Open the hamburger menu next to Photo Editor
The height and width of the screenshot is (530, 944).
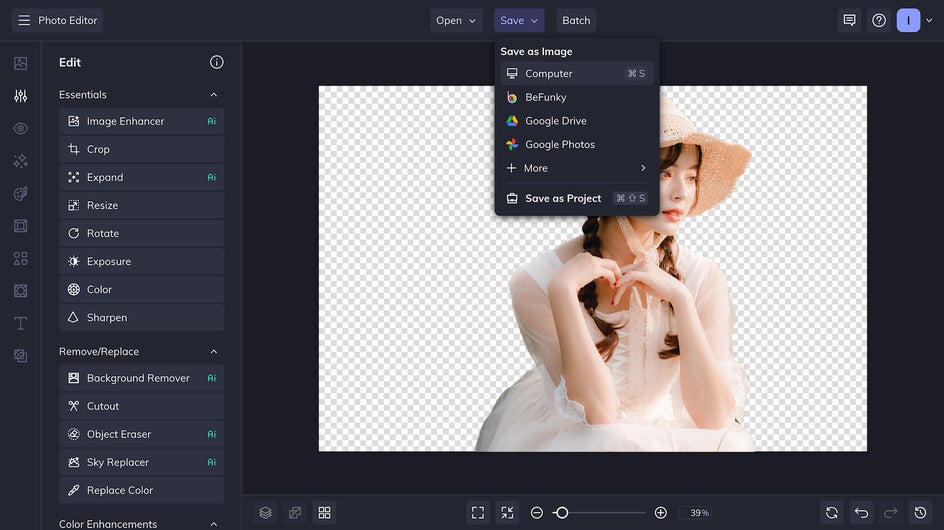[x=24, y=20]
